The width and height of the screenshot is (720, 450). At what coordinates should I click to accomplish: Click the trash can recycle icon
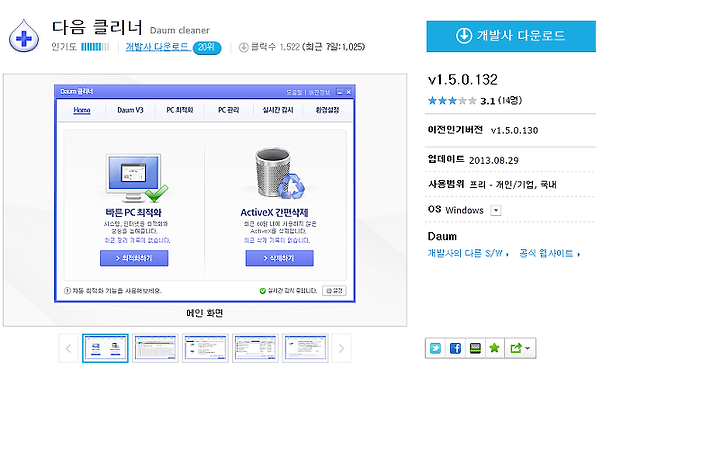(280, 173)
